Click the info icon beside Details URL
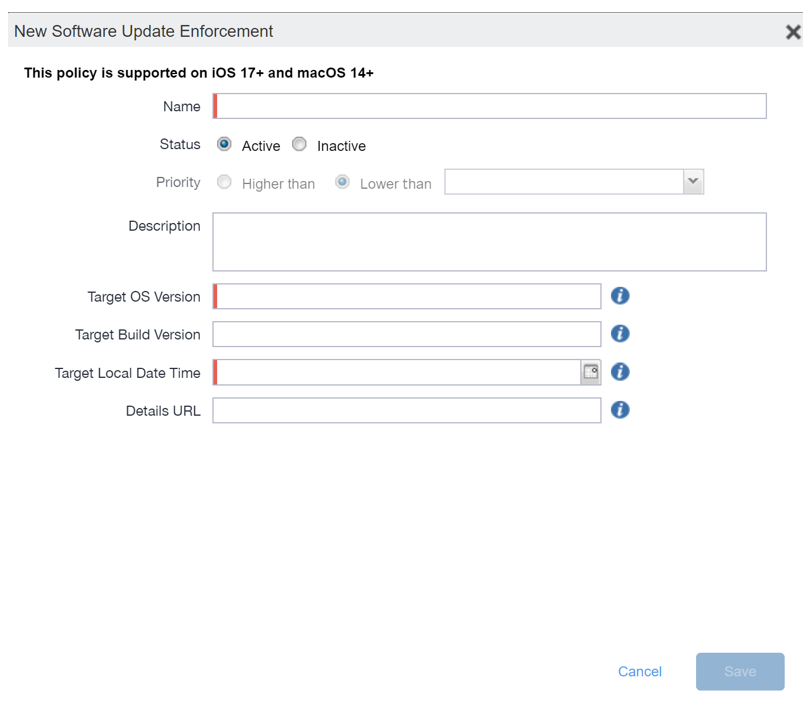Viewport: 808px width, 720px height. point(620,410)
